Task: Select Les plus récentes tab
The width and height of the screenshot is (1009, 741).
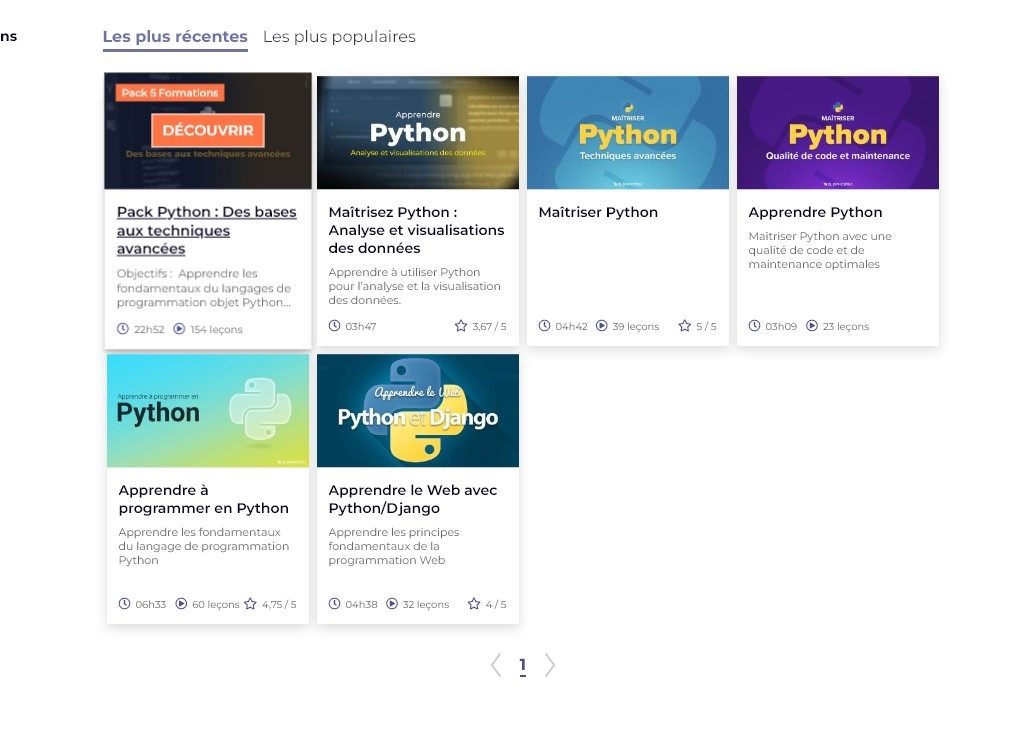Action: pos(175,37)
